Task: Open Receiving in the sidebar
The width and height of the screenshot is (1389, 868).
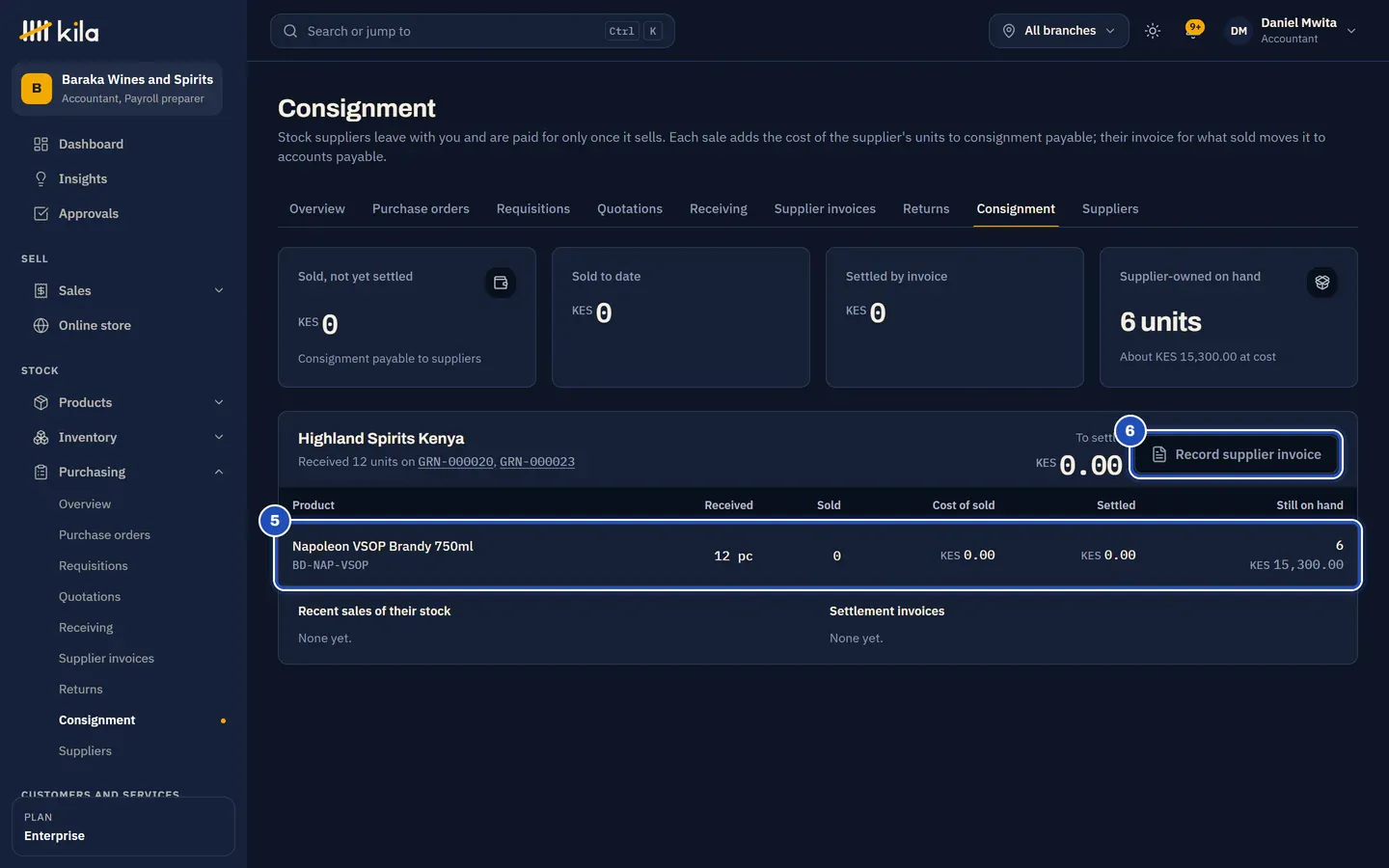Action: (x=86, y=628)
